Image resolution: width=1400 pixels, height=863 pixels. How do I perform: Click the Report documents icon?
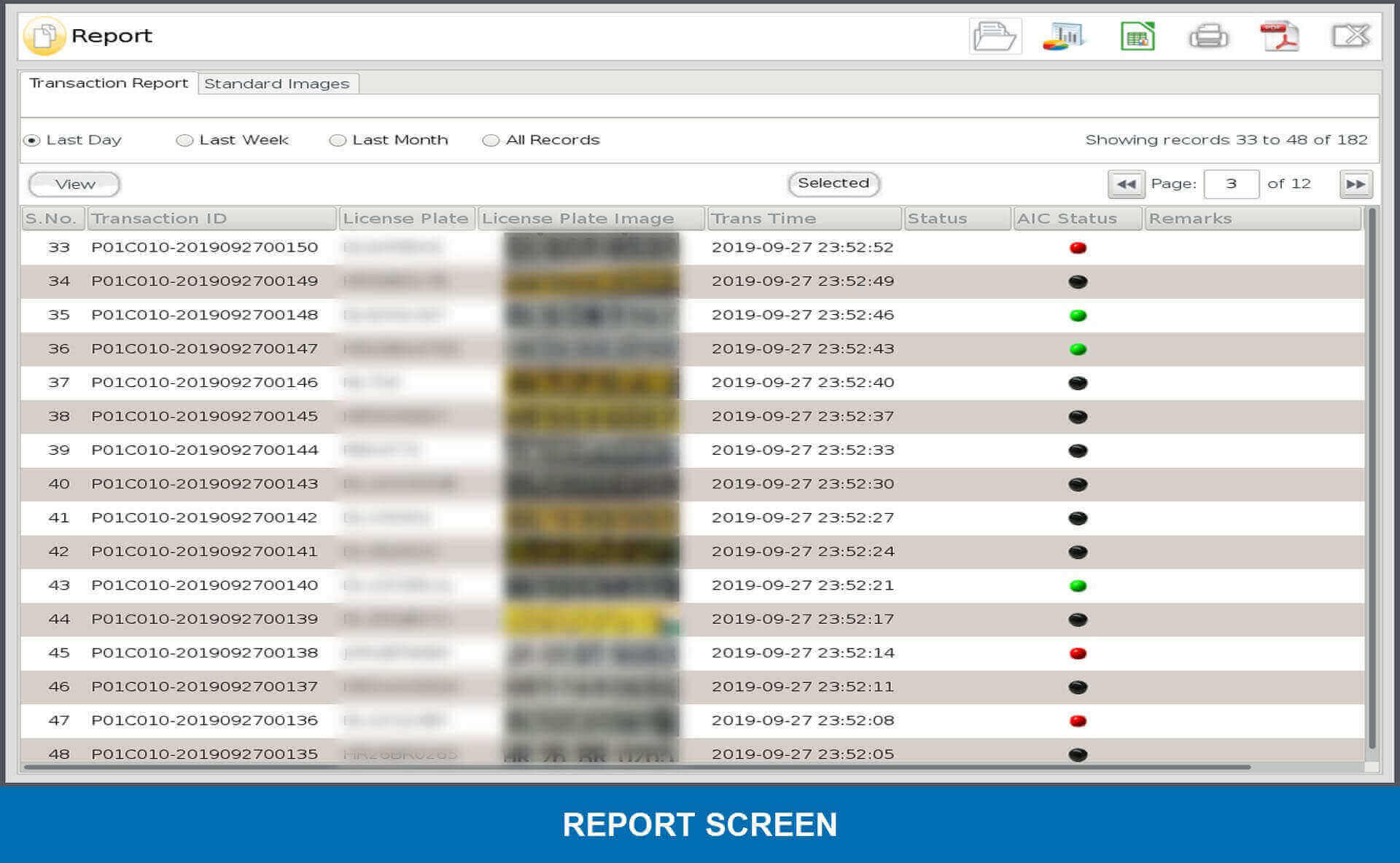click(44, 36)
